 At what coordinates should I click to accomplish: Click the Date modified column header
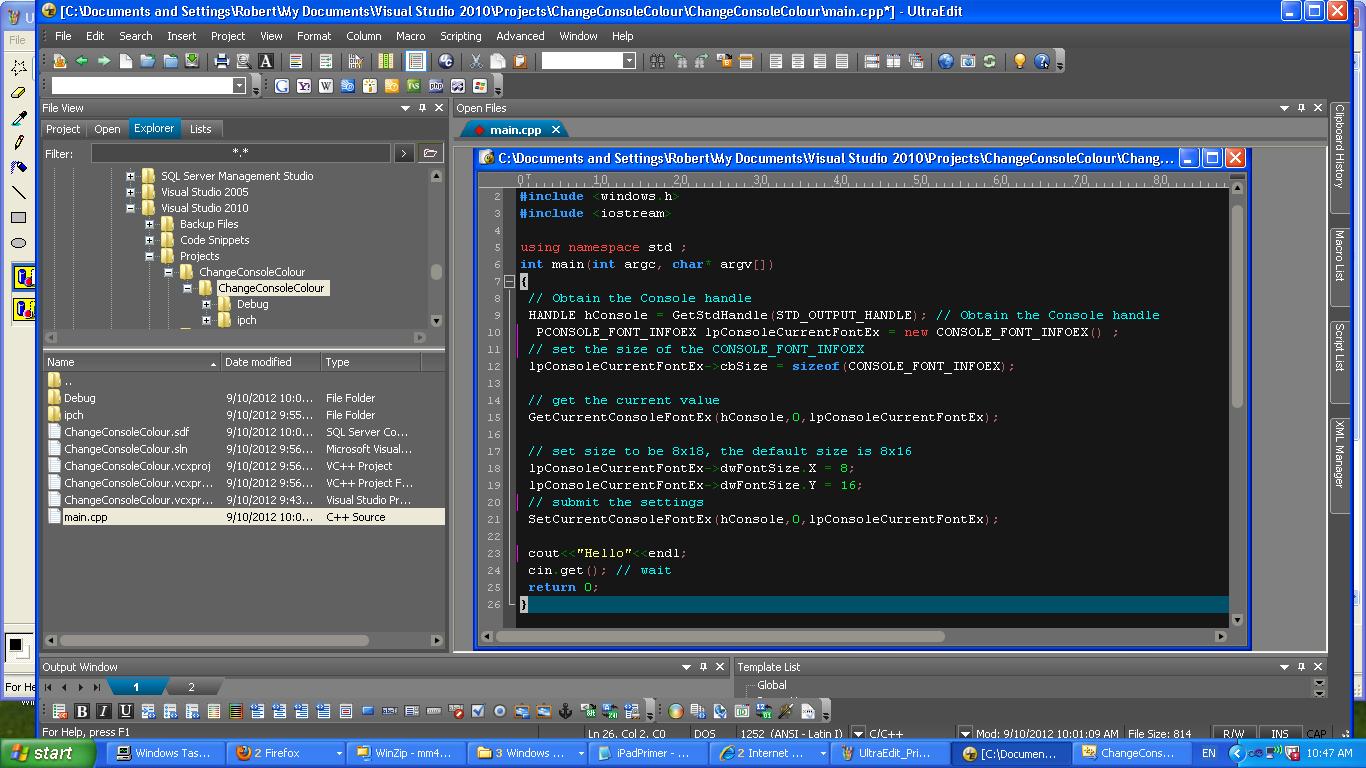258,362
